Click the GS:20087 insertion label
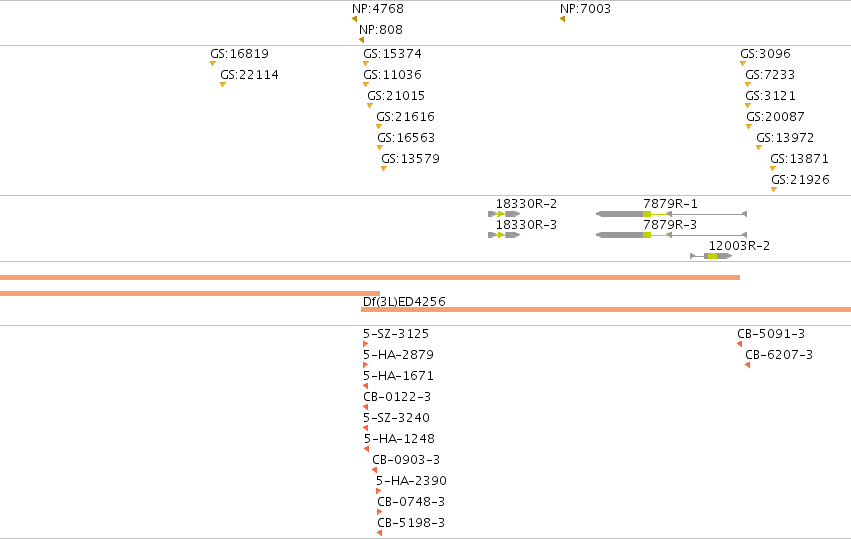 pos(776,117)
